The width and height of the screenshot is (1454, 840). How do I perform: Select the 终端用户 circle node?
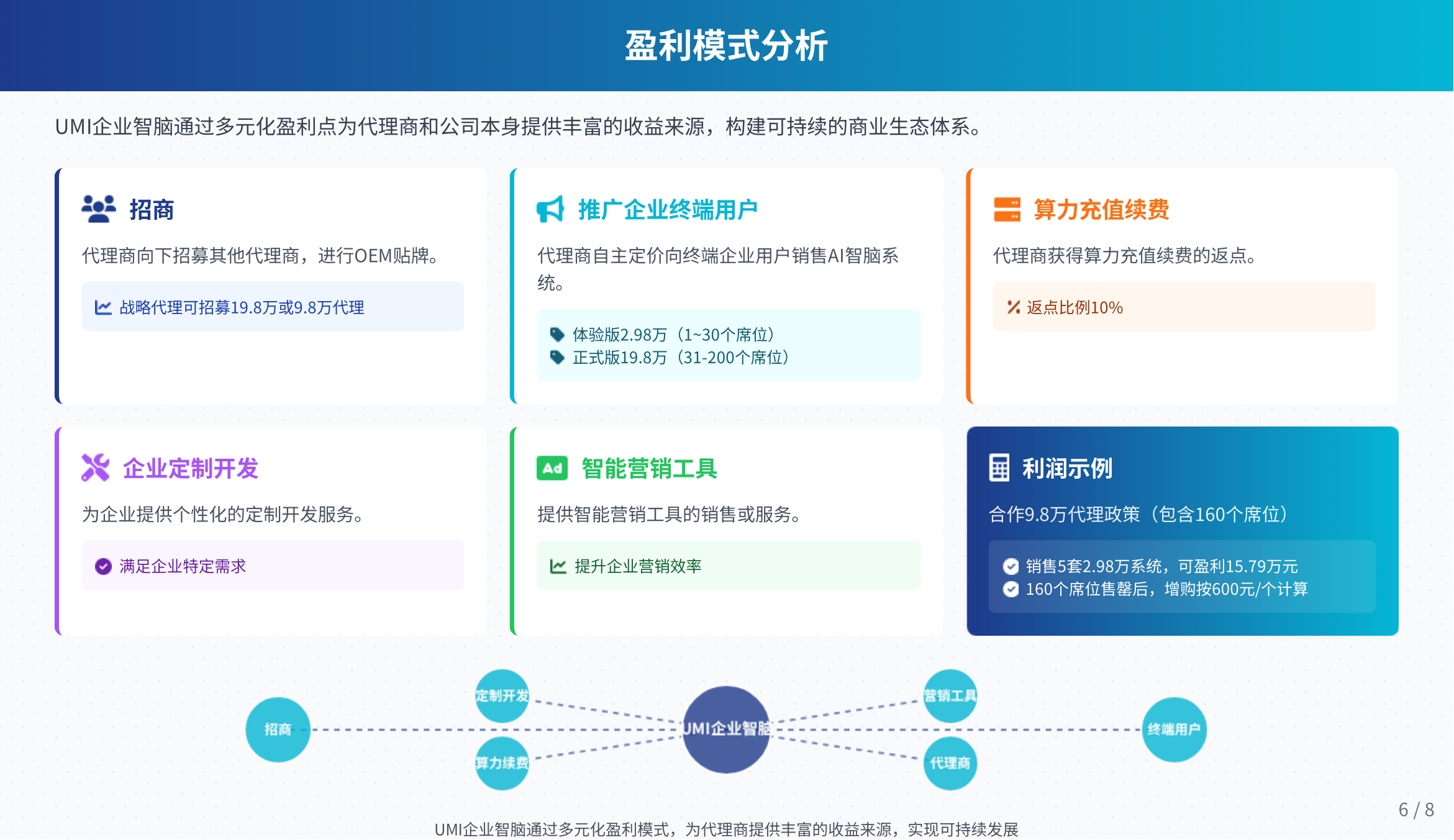point(1174,729)
